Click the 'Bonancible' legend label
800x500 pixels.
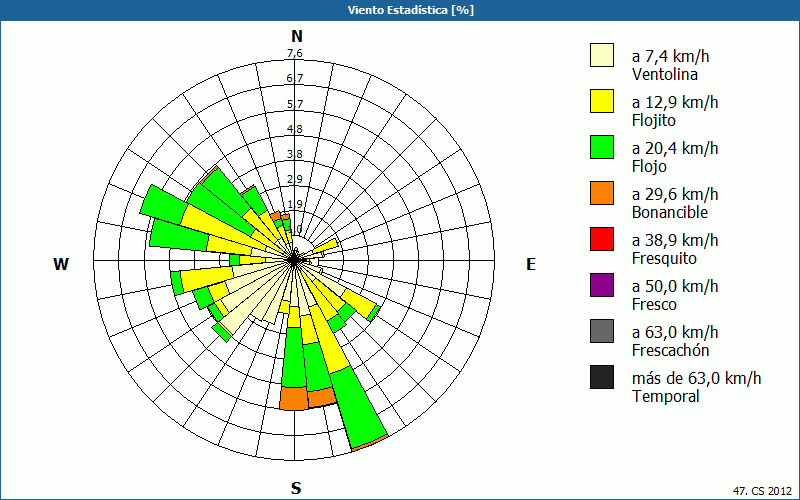[x=670, y=212]
